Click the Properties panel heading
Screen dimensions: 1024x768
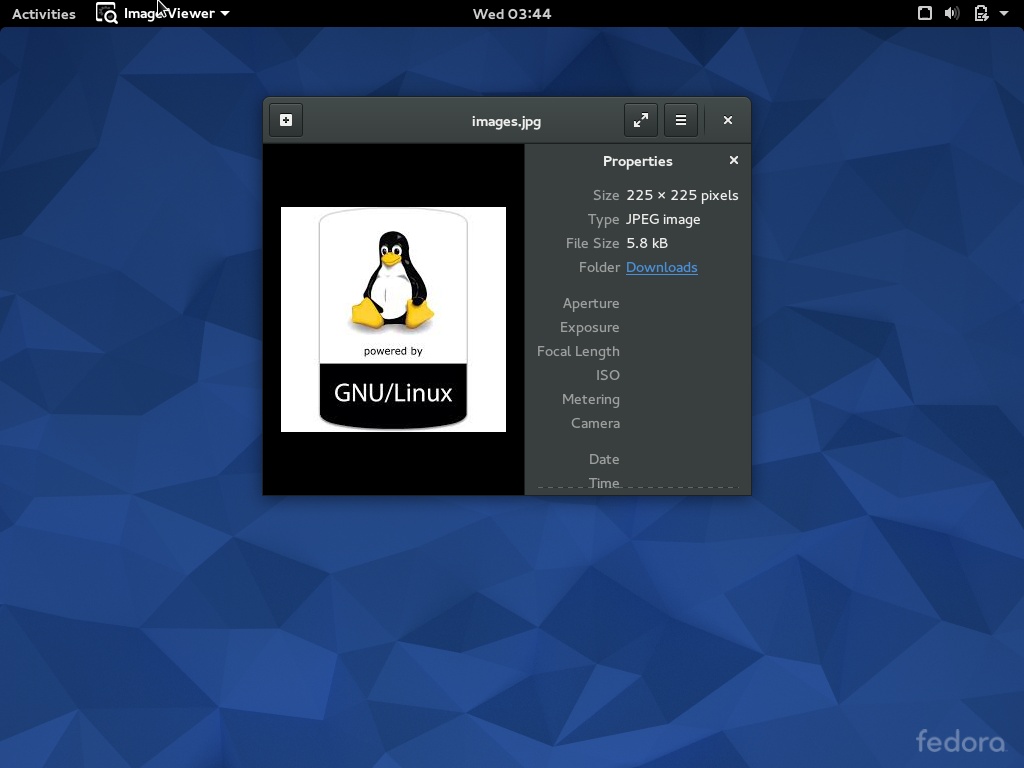637,161
